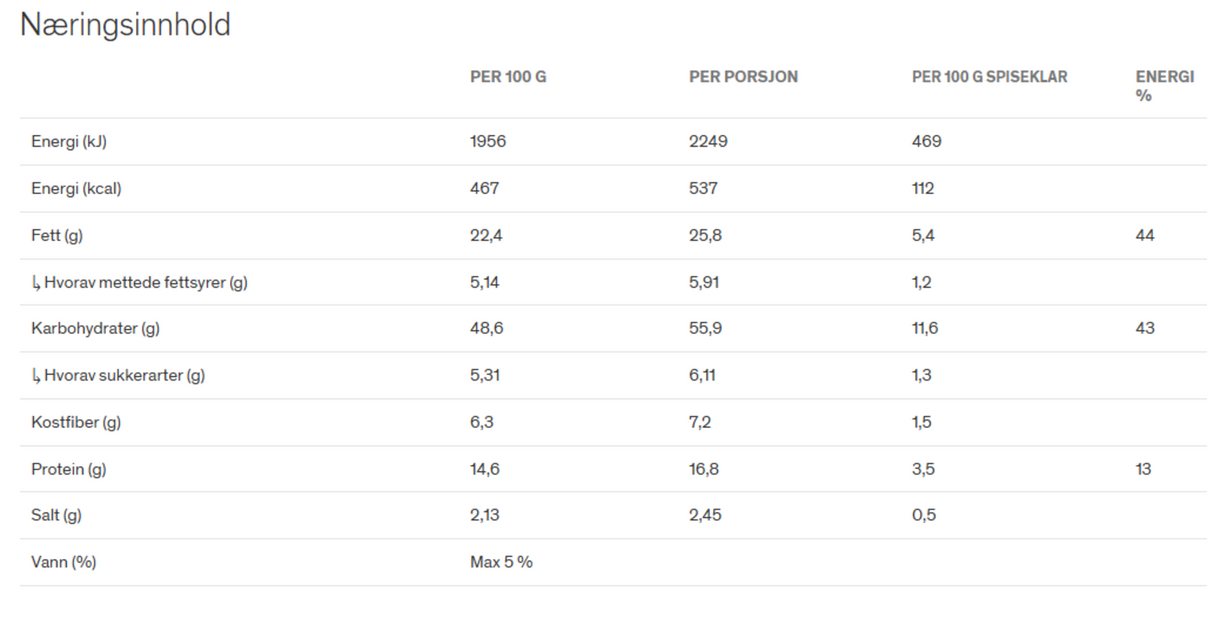Select the 1956 energy value
The width and height of the screenshot is (1214, 638).
point(488,142)
